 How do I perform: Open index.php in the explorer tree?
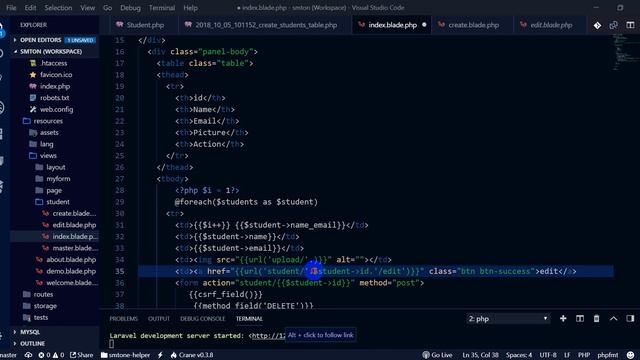(55, 87)
